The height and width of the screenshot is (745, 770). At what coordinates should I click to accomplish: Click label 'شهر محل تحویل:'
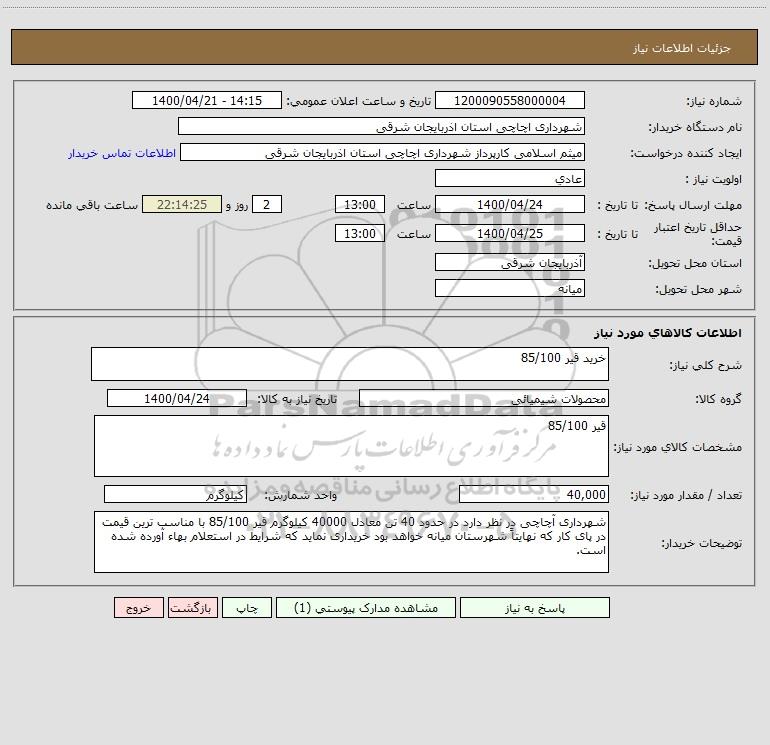click(x=698, y=289)
